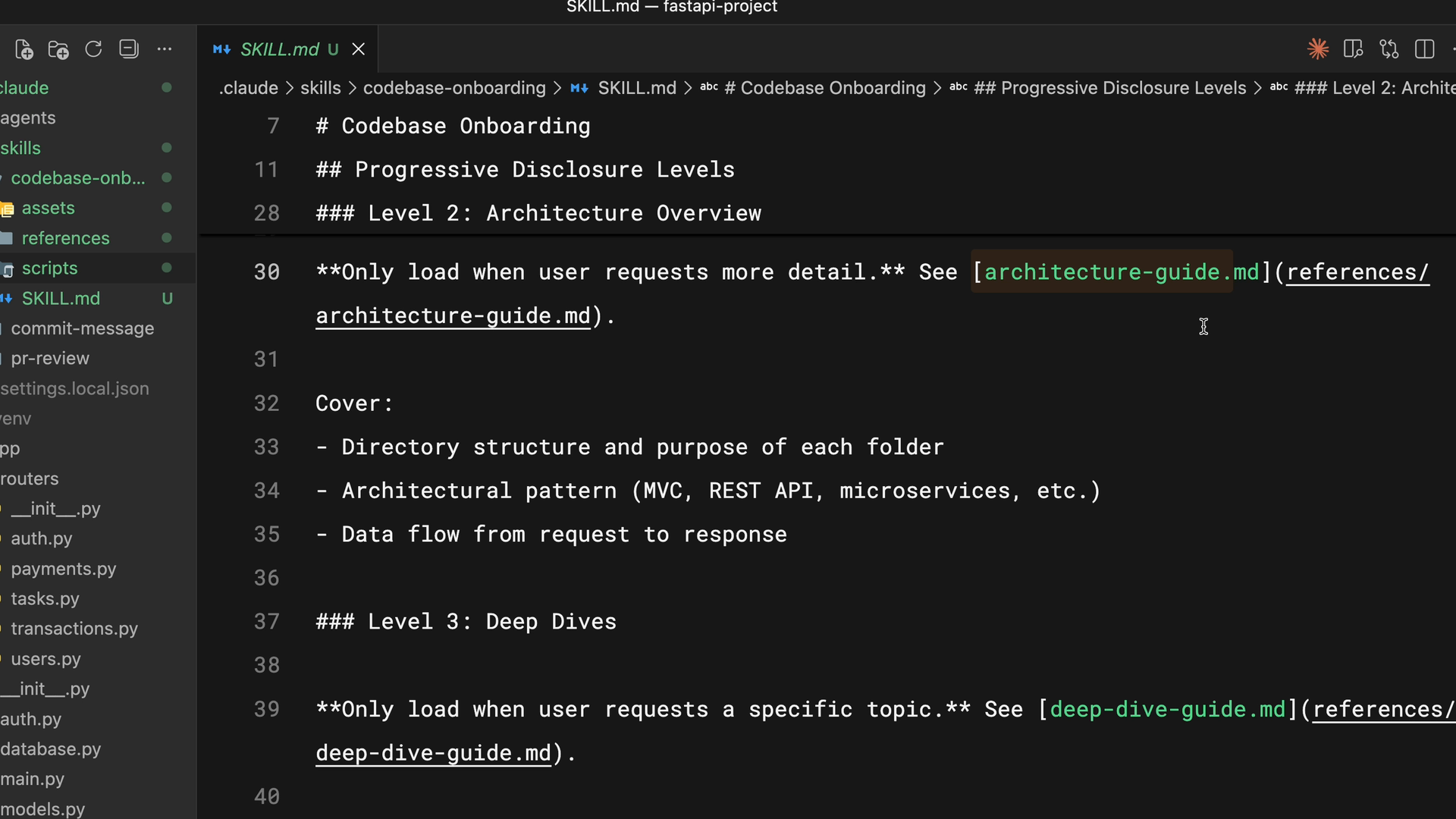This screenshot has height=819, width=1456.
Task: Split the editor to the right
Action: click(x=1425, y=50)
